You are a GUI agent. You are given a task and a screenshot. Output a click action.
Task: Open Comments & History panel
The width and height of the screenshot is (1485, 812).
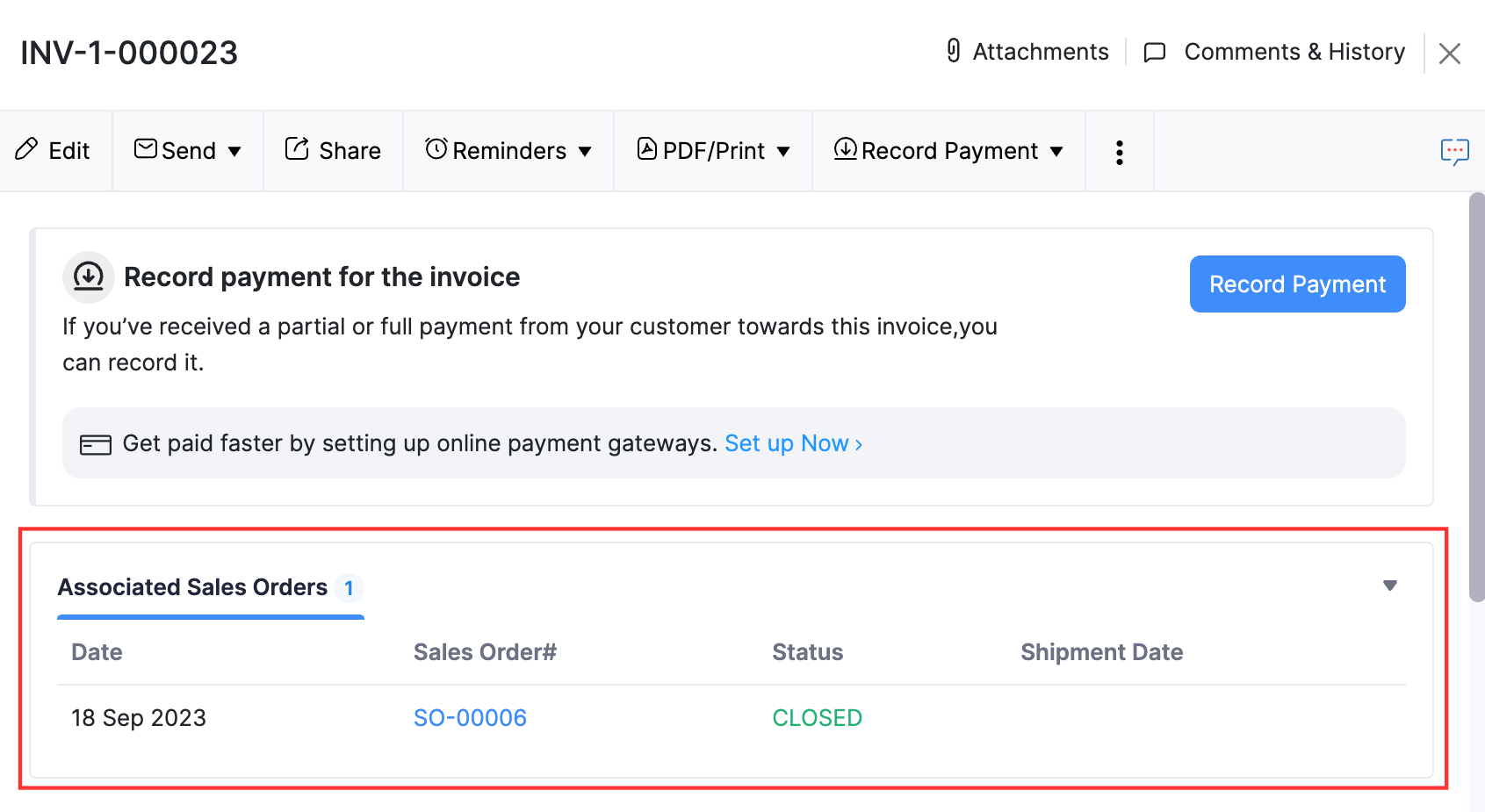(x=1275, y=52)
